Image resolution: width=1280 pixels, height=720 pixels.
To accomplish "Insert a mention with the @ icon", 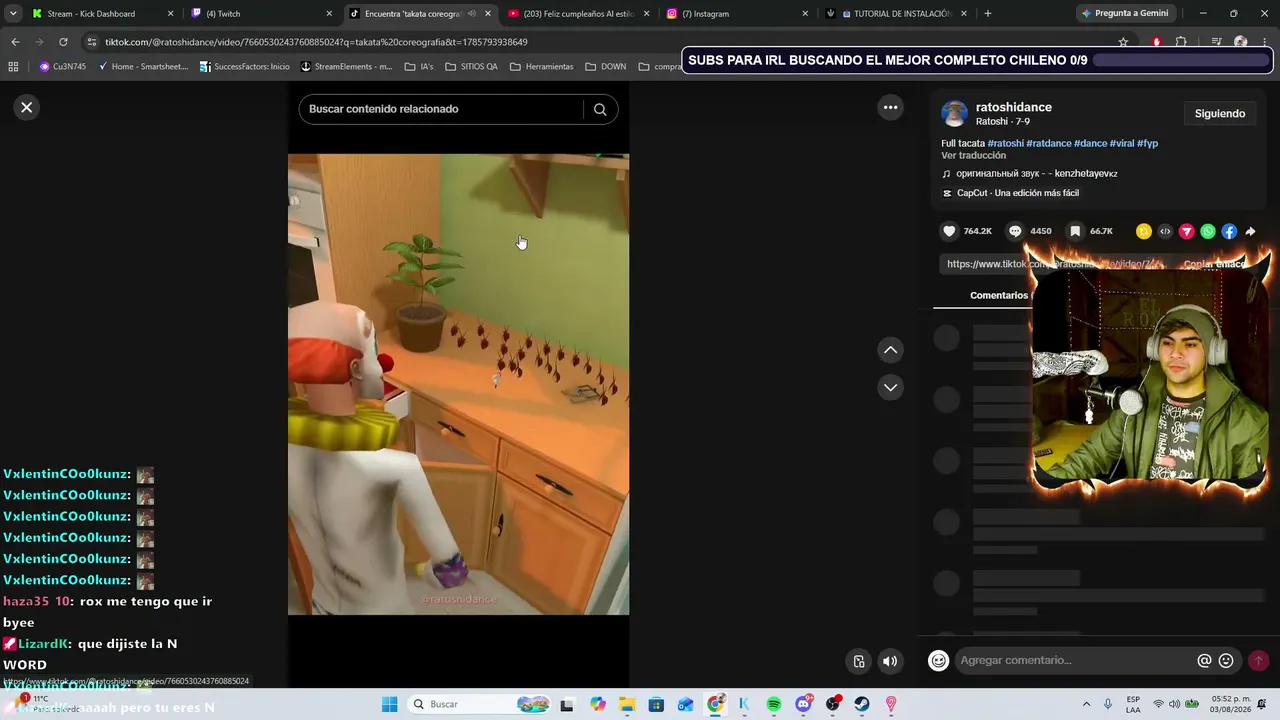I will (x=1204, y=661).
